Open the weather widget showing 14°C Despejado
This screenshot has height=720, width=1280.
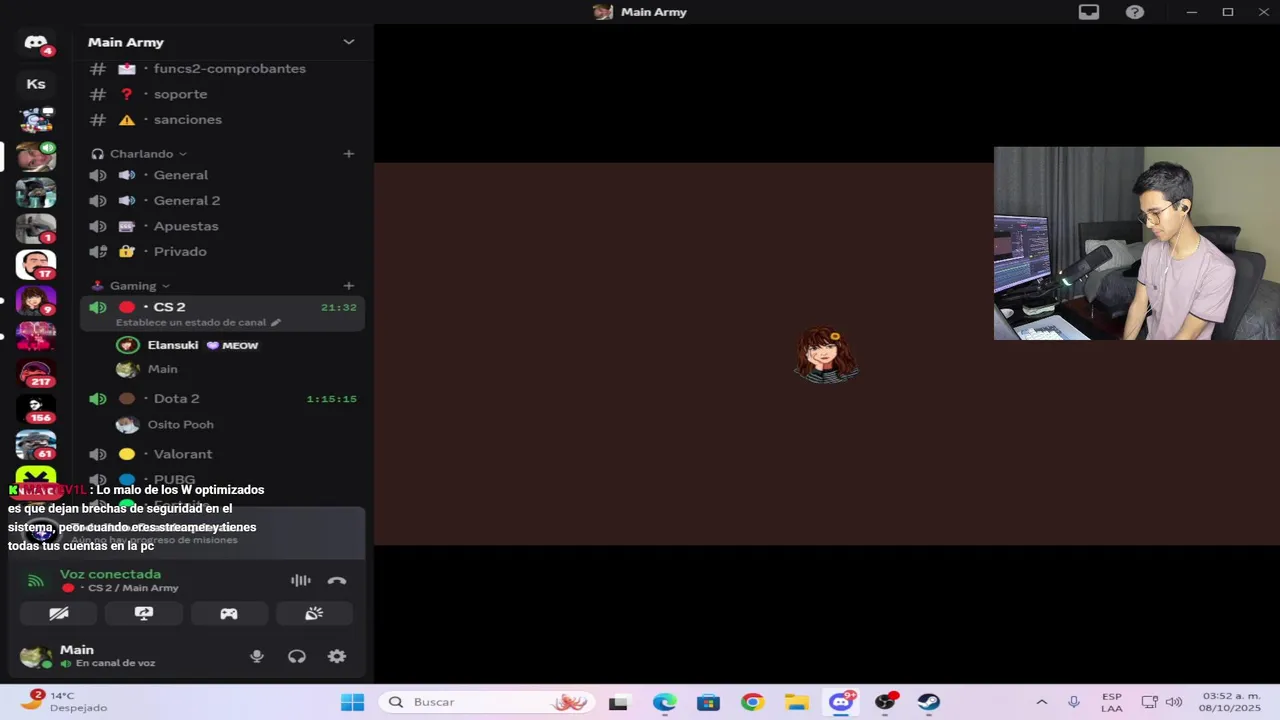click(64, 702)
